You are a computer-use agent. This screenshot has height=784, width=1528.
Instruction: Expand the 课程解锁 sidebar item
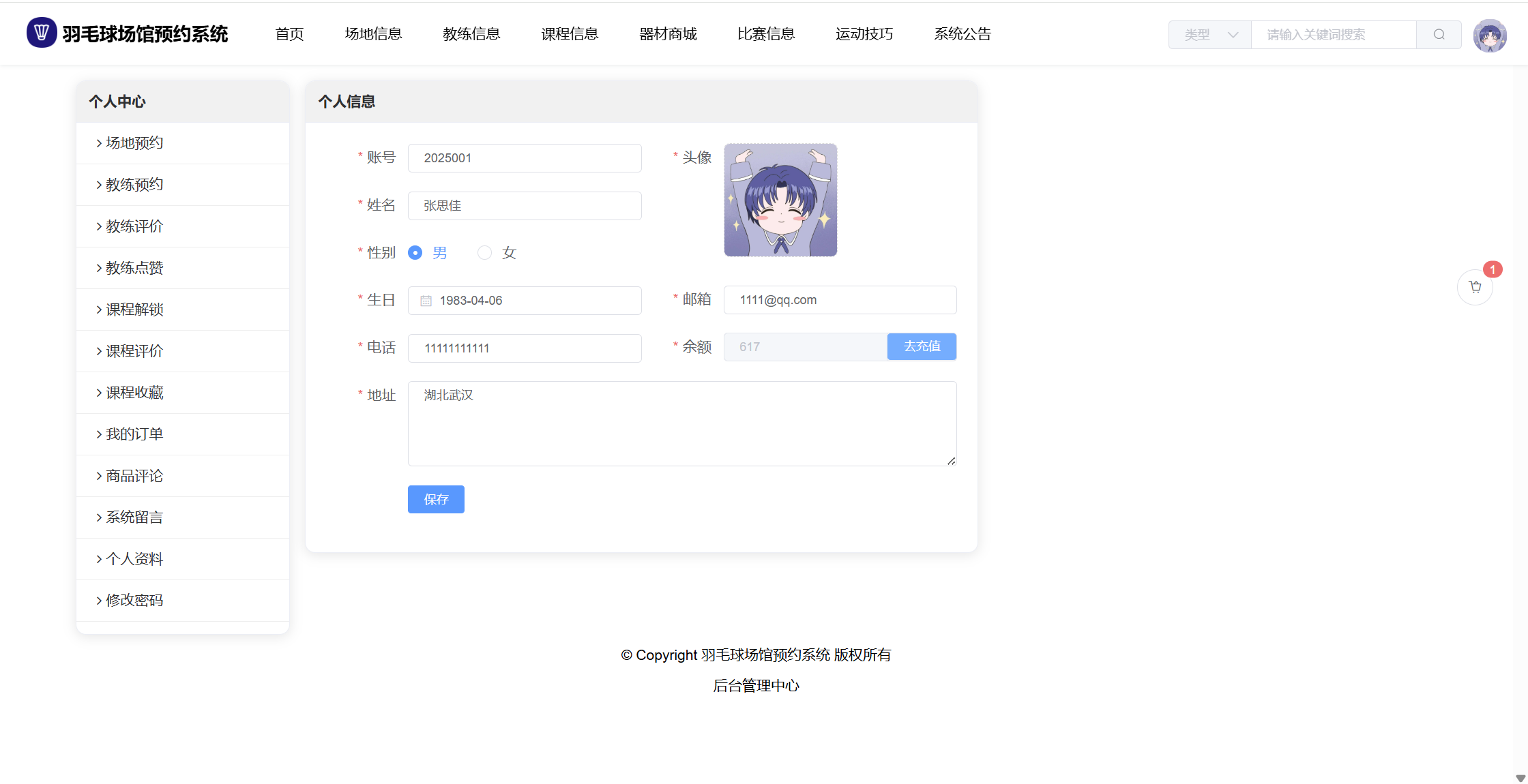click(x=134, y=310)
